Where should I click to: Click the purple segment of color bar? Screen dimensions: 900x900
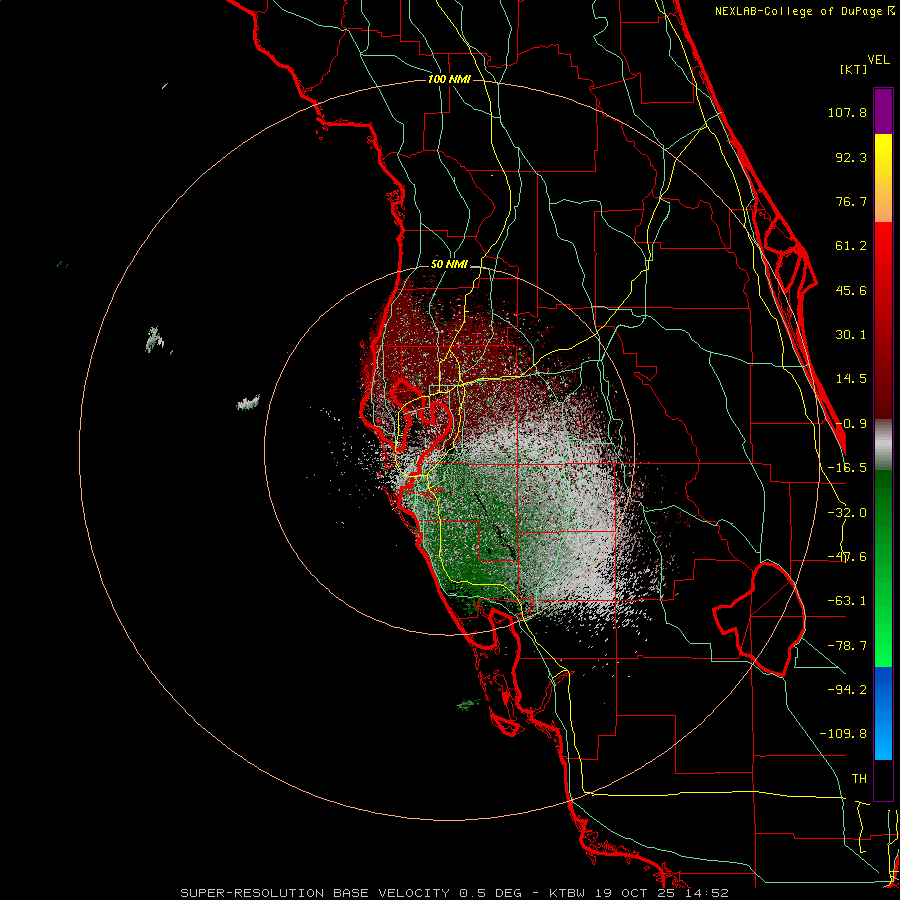883,111
